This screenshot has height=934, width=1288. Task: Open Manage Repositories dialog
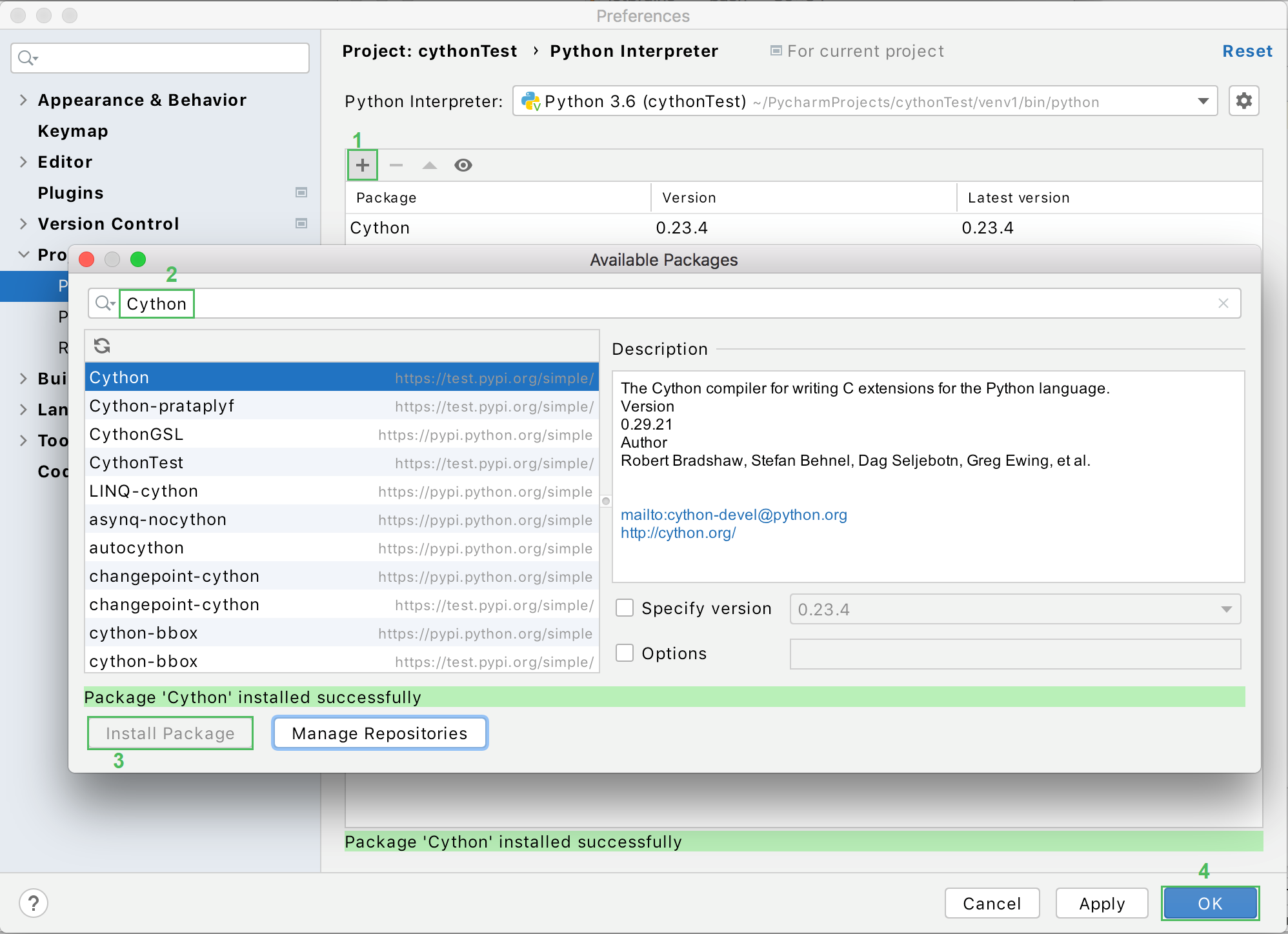(x=378, y=733)
